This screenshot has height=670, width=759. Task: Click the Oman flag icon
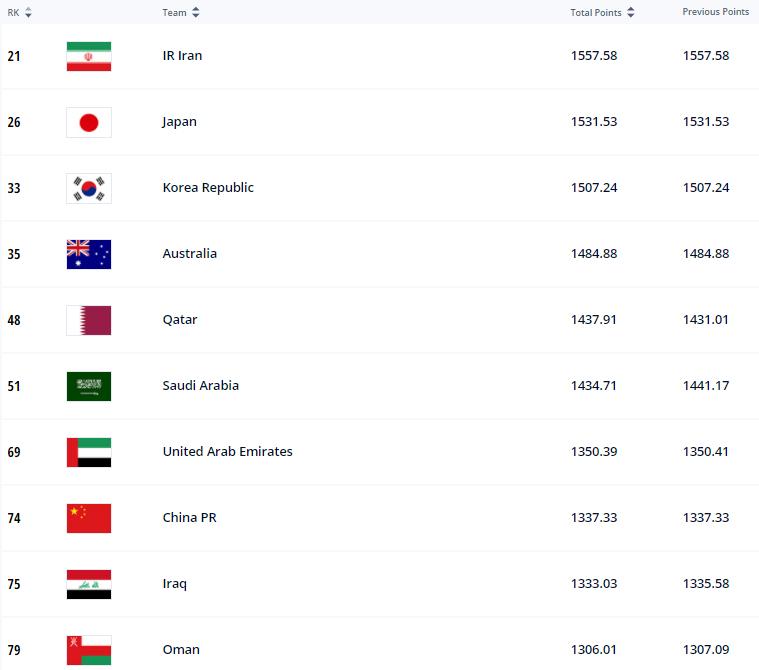pyautogui.click(x=88, y=650)
